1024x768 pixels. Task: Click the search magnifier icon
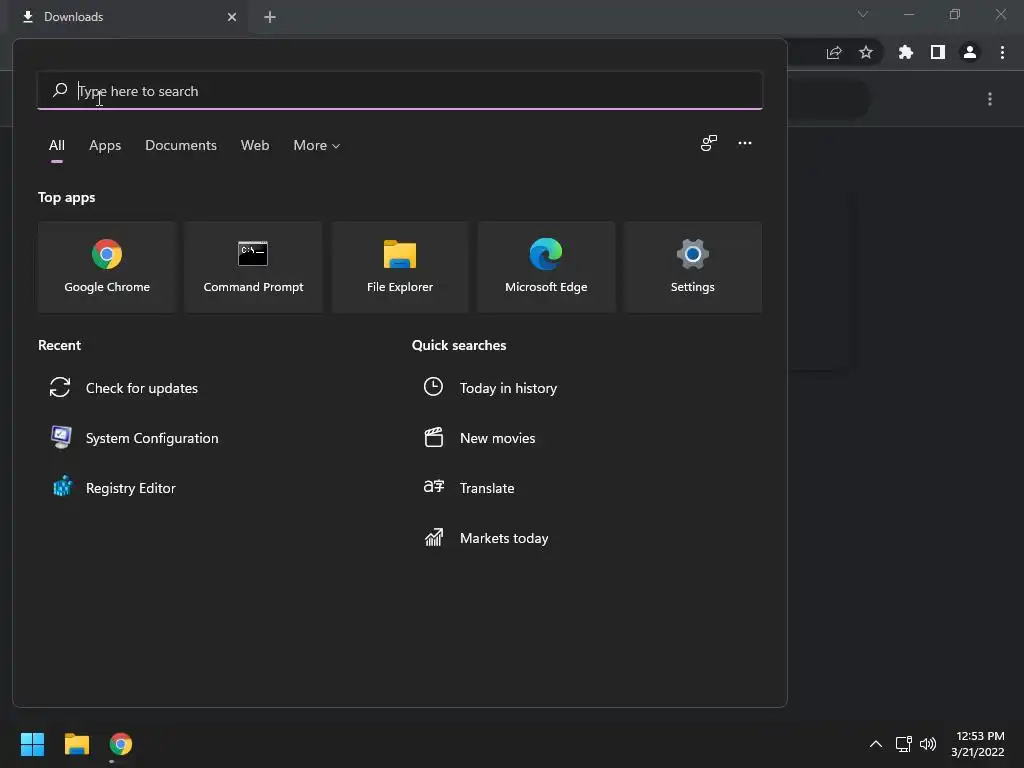(x=60, y=90)
